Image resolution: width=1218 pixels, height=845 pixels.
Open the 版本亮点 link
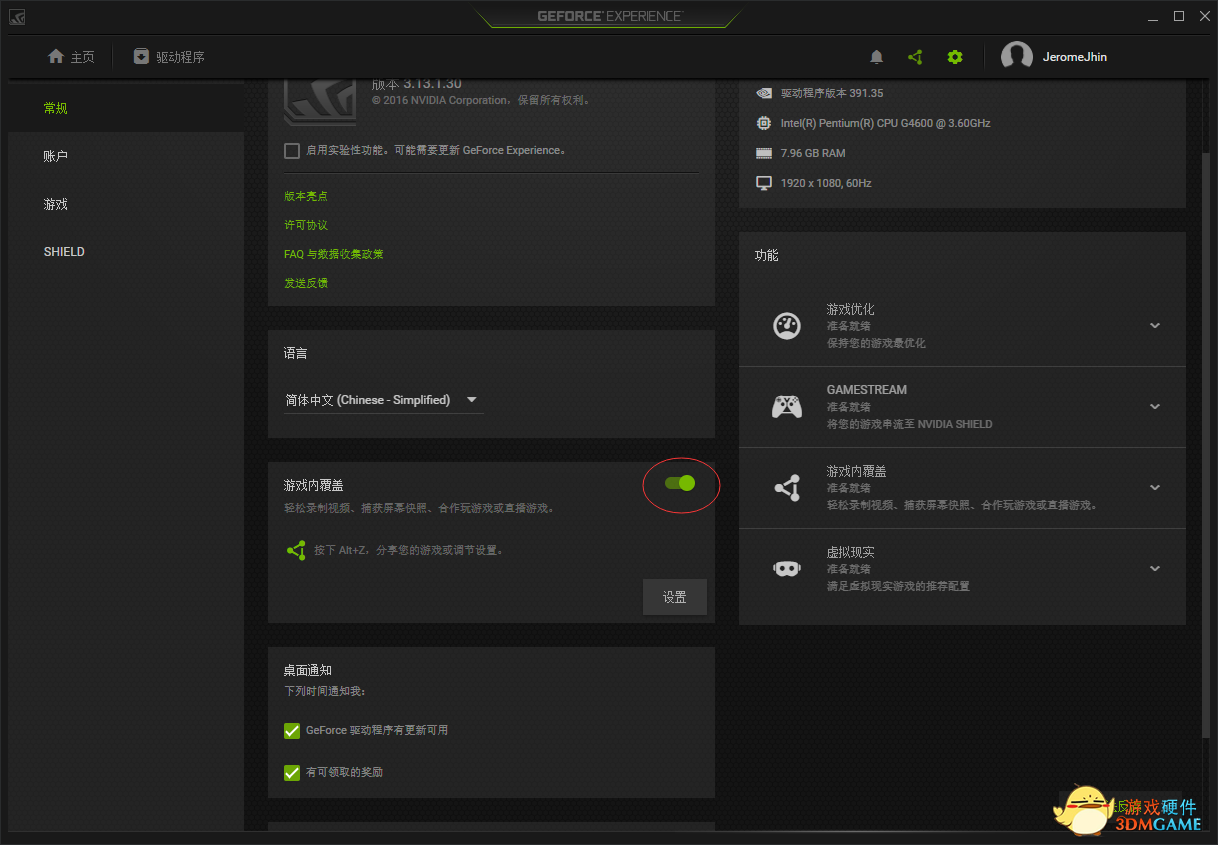tap(306, 196)
